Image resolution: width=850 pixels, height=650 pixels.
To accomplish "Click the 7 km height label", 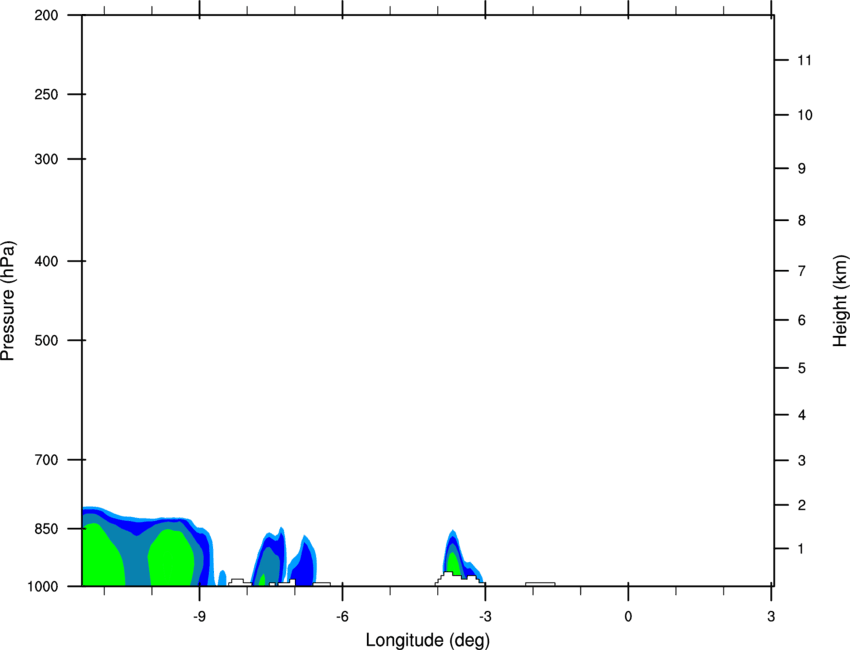I will click(802, 271).
